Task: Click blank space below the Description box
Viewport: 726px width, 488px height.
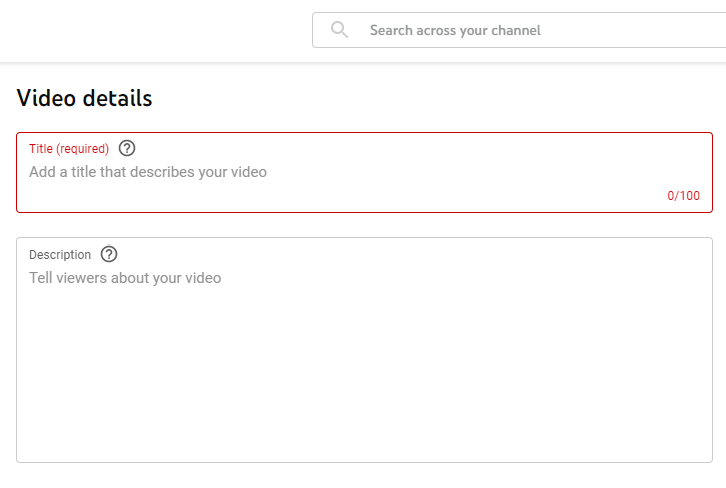Action: pyautogui.click(x=364, y=476)
